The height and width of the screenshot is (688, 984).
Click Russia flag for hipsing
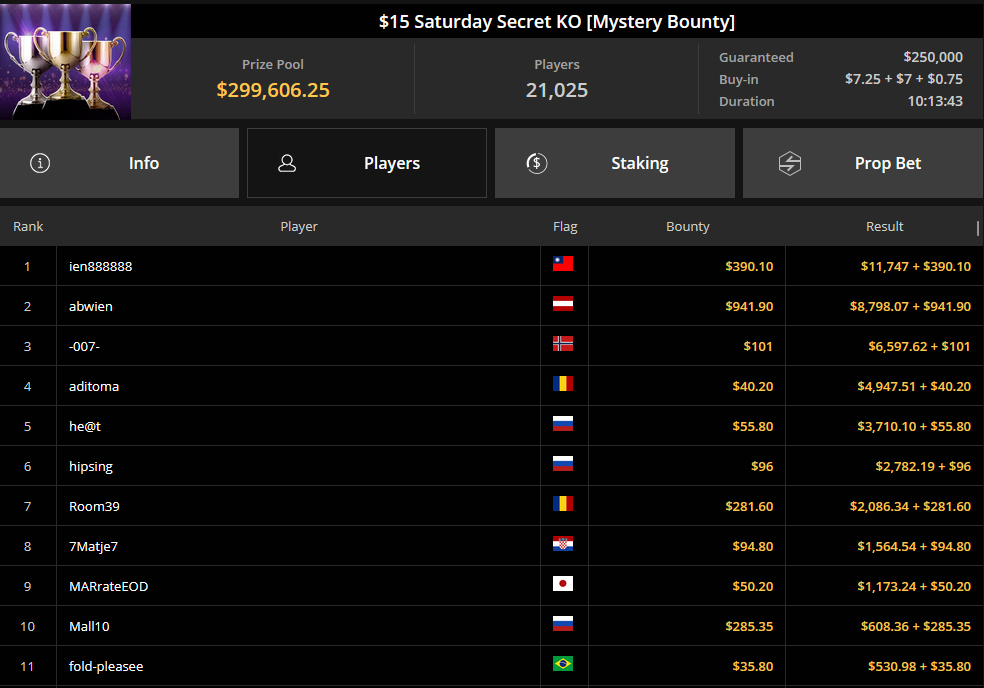pyautogui.click(x=563, y=464)
